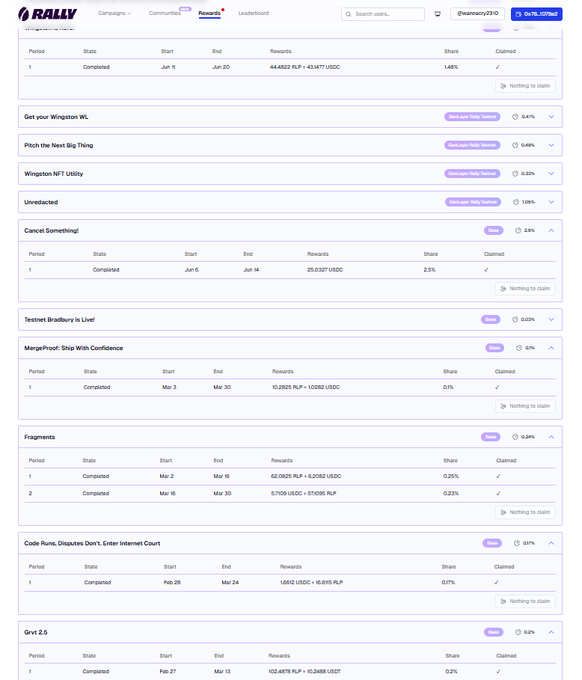The height and width of the screenshot is (680, 582).
Task: Click share clock icon for Cancel Something!
Action: tap(518, 231)
